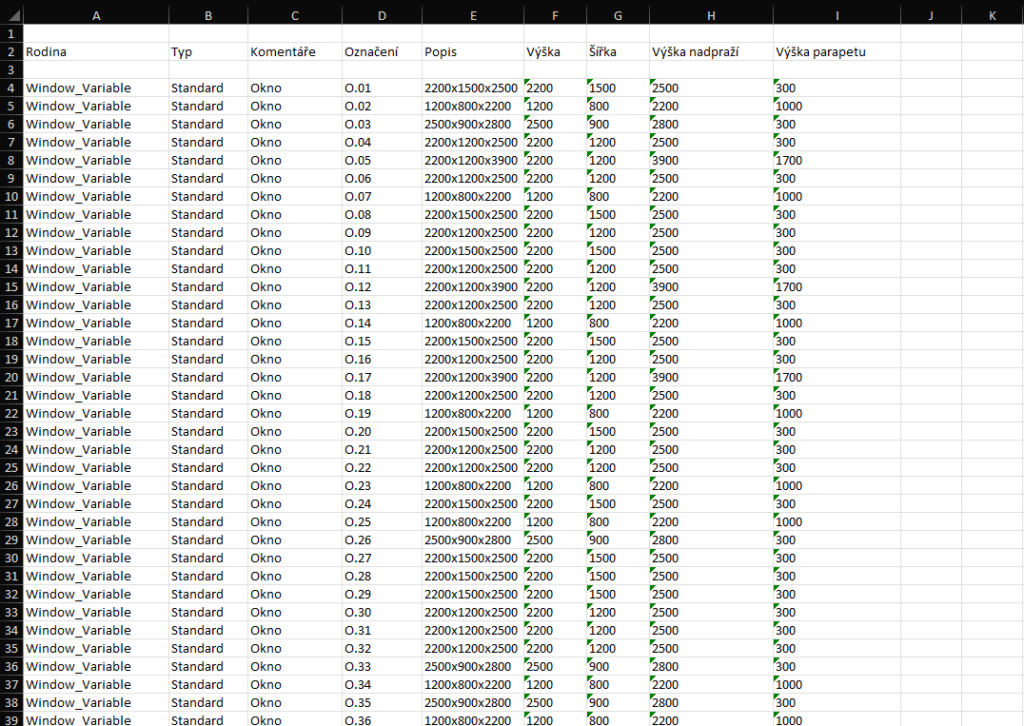
Task: Click the Select All corner button
Action: click(11, 16)
